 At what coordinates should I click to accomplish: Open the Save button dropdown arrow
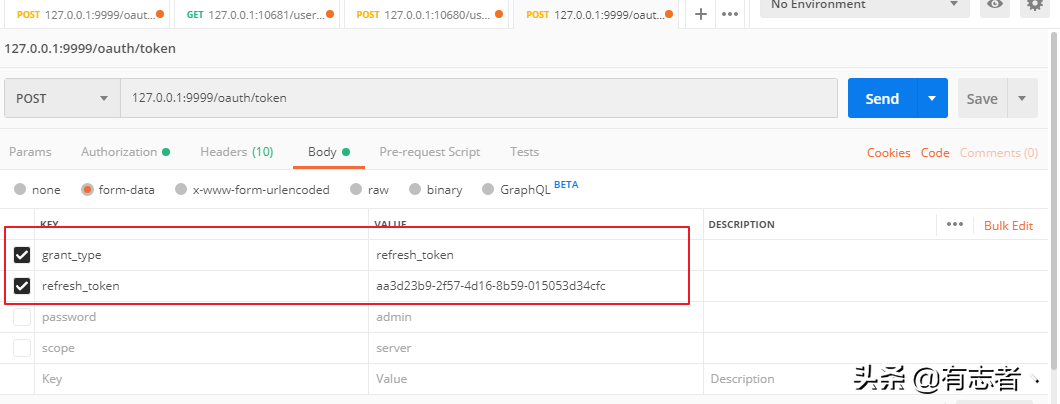(1022, 99)
